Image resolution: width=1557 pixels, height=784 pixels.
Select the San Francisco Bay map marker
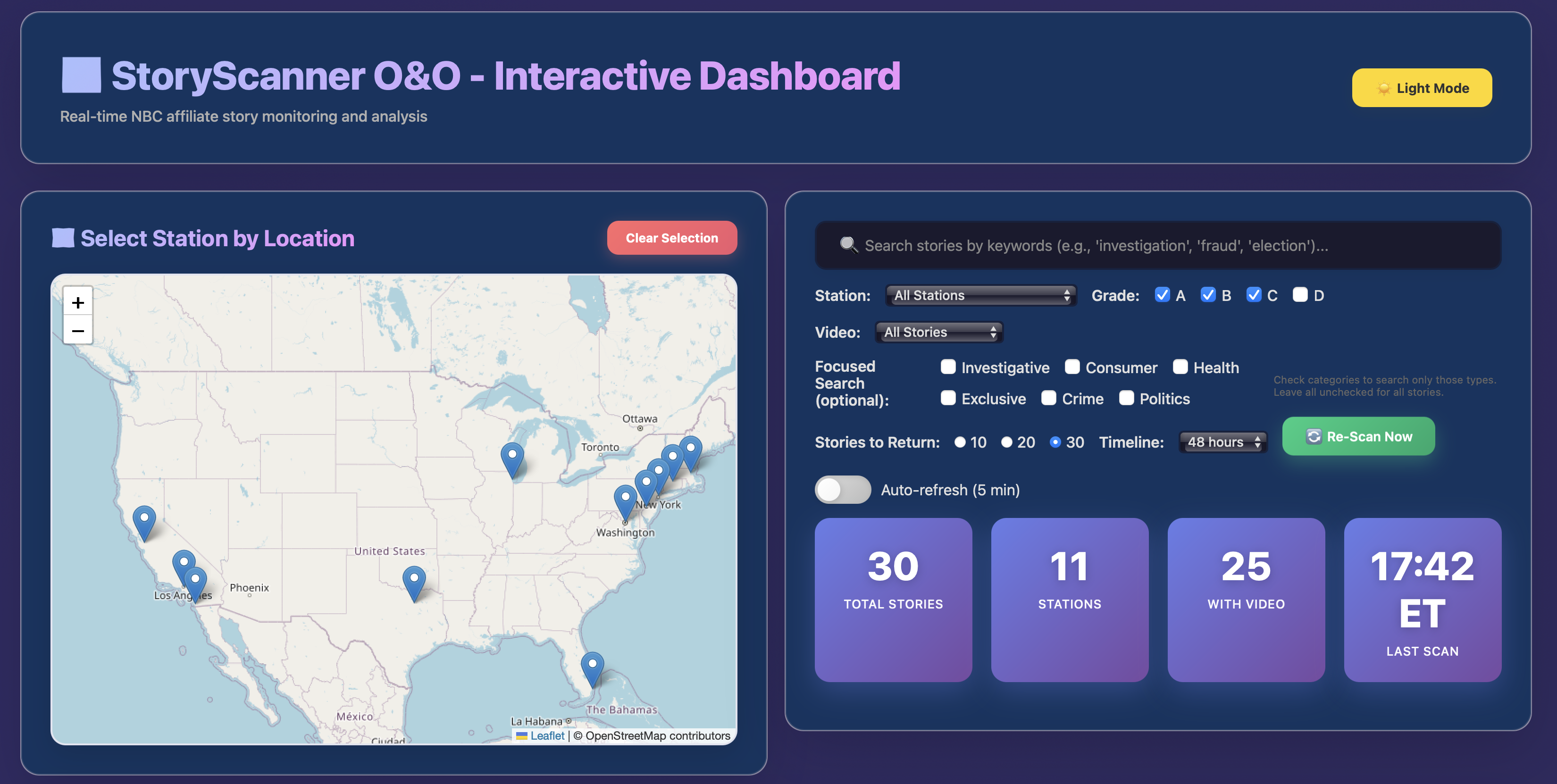pyautogui.click(x=144, y=519)
